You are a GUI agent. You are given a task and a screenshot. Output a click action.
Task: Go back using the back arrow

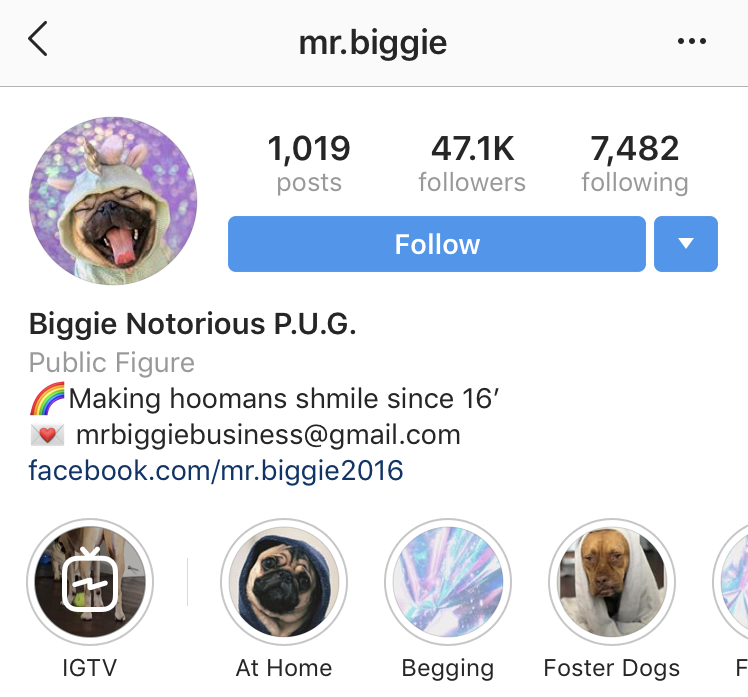(x=38, y=39)
